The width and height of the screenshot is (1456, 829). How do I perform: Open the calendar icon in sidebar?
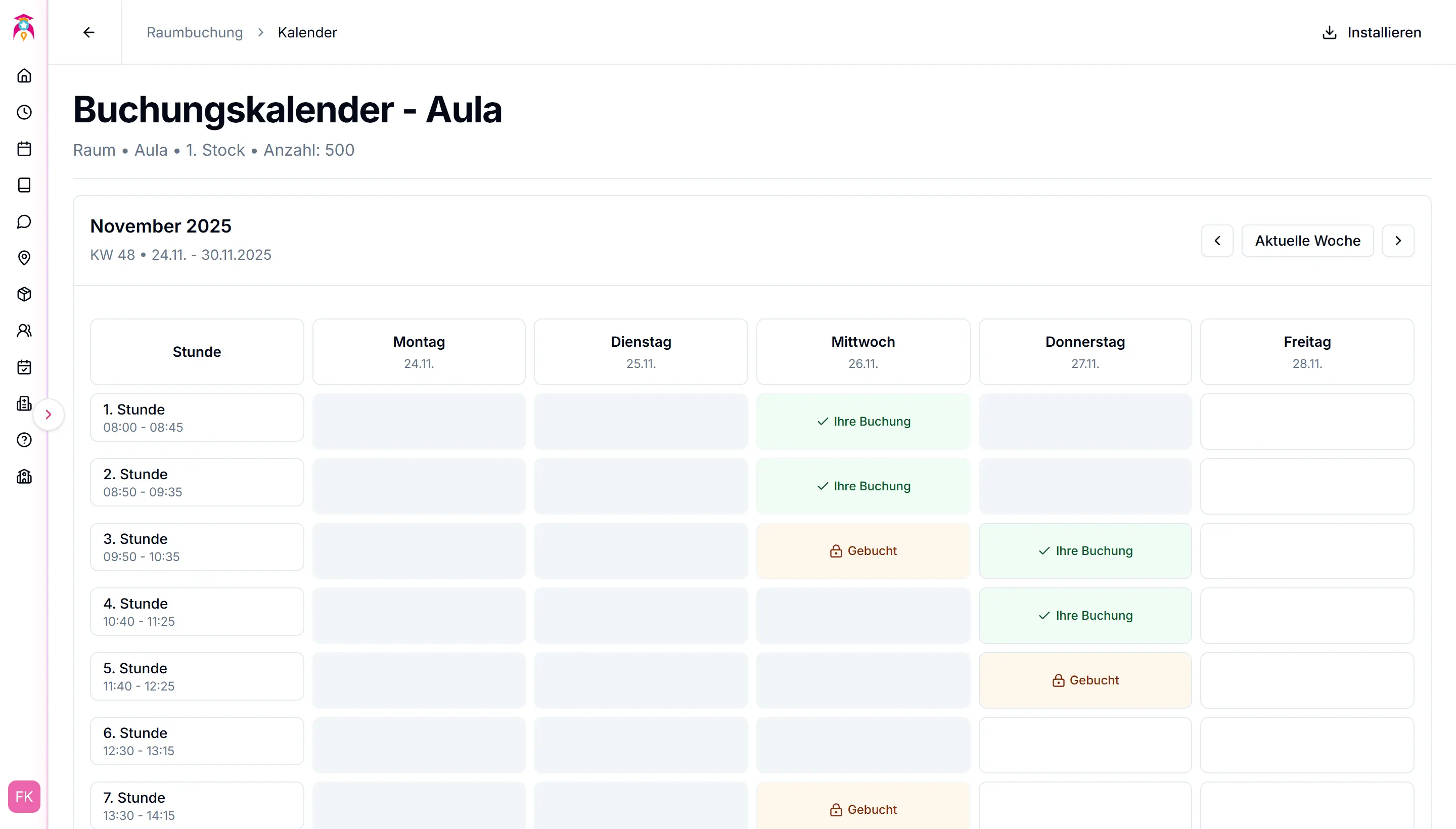[24, 149]
